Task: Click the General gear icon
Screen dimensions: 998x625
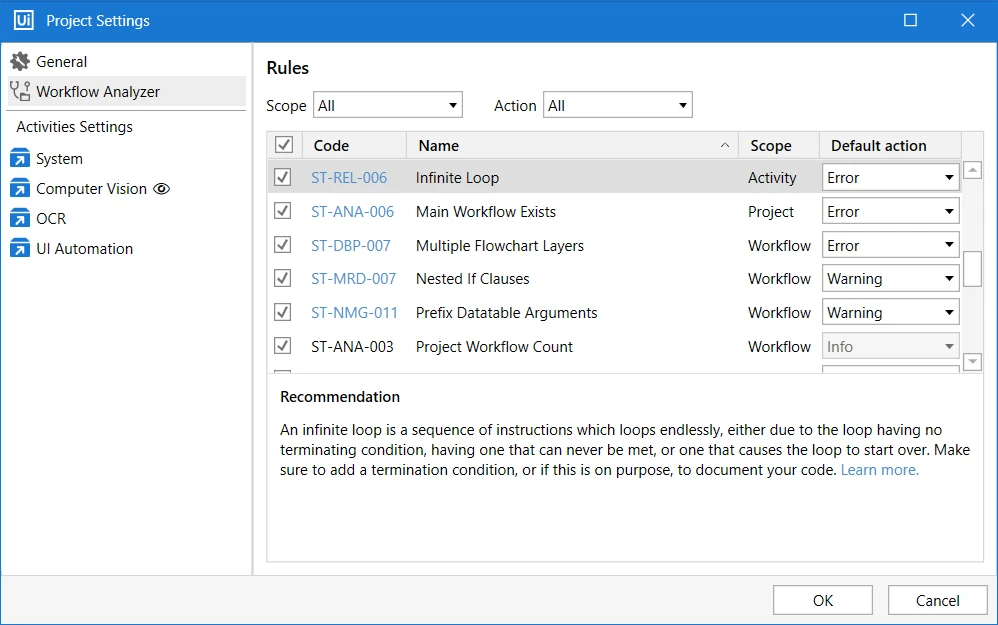Action: 20,61
